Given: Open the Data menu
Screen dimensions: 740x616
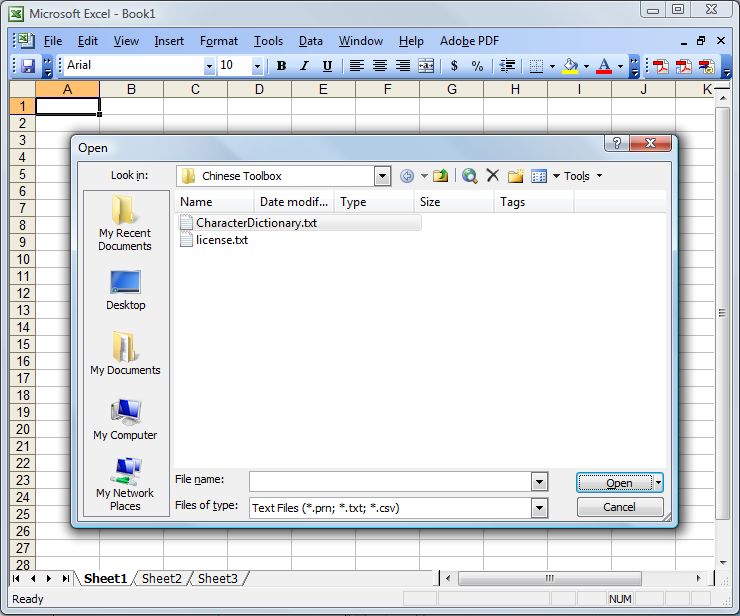Looking at the screenshot, I should pos(311,41).
